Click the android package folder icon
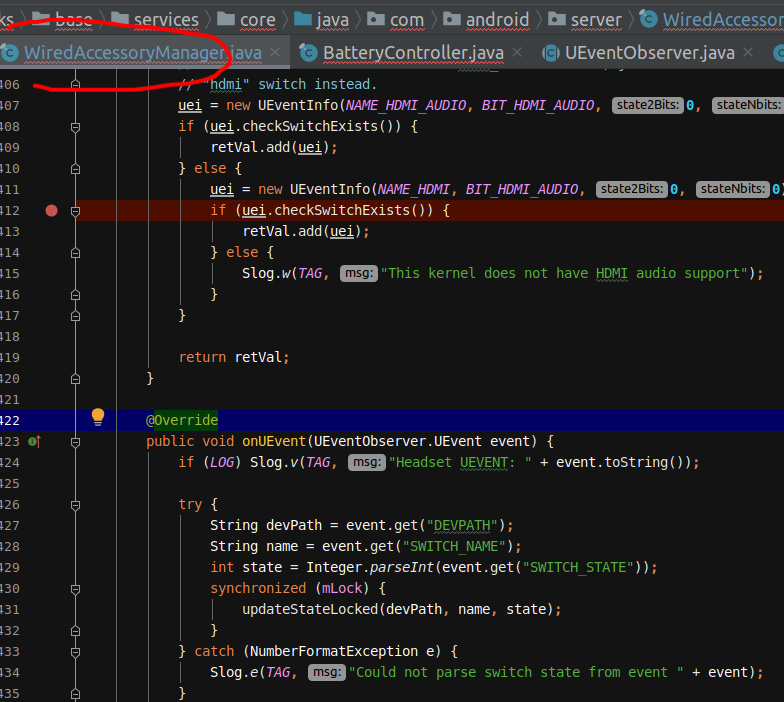 point(452,19)
